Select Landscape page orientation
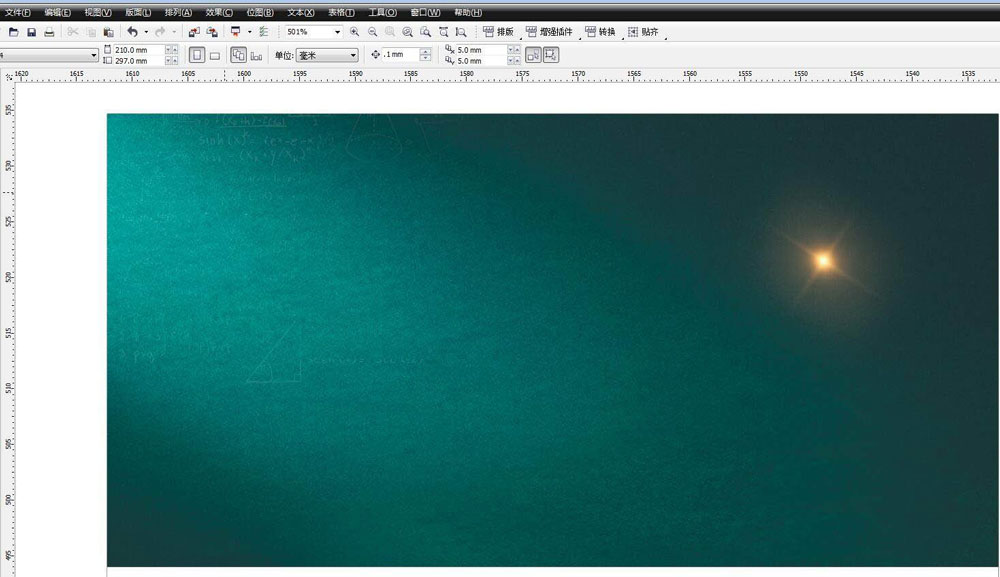 215,55
